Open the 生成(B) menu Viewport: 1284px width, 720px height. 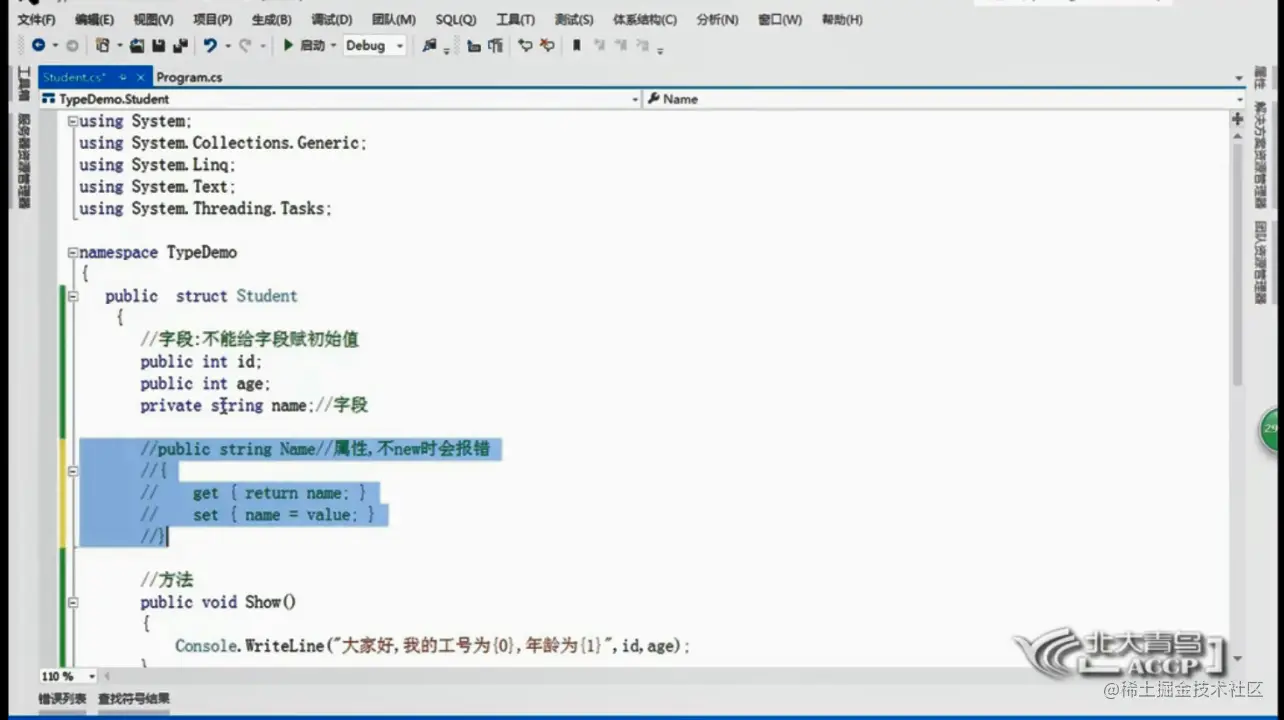[271, 19]
